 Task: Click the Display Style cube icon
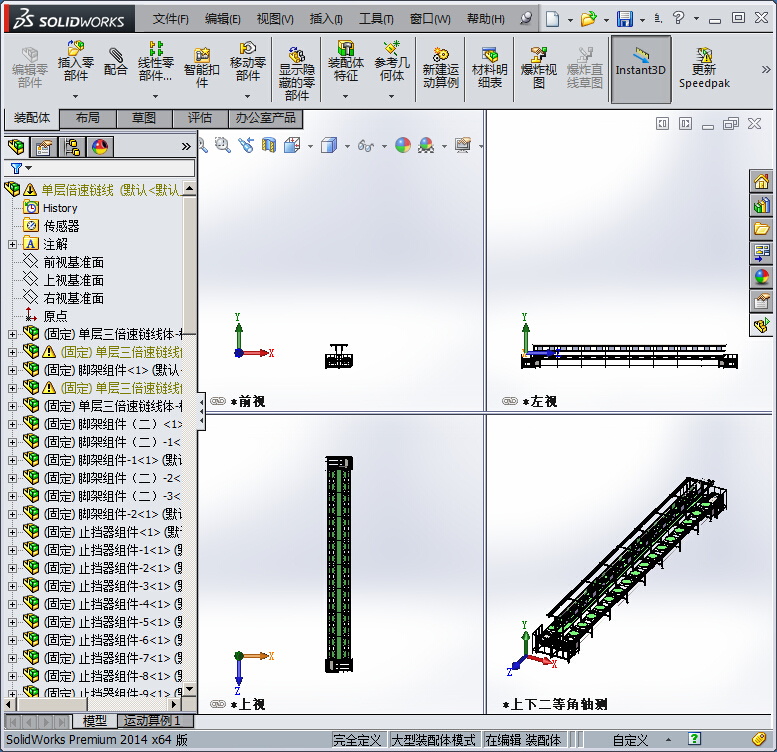329,145
